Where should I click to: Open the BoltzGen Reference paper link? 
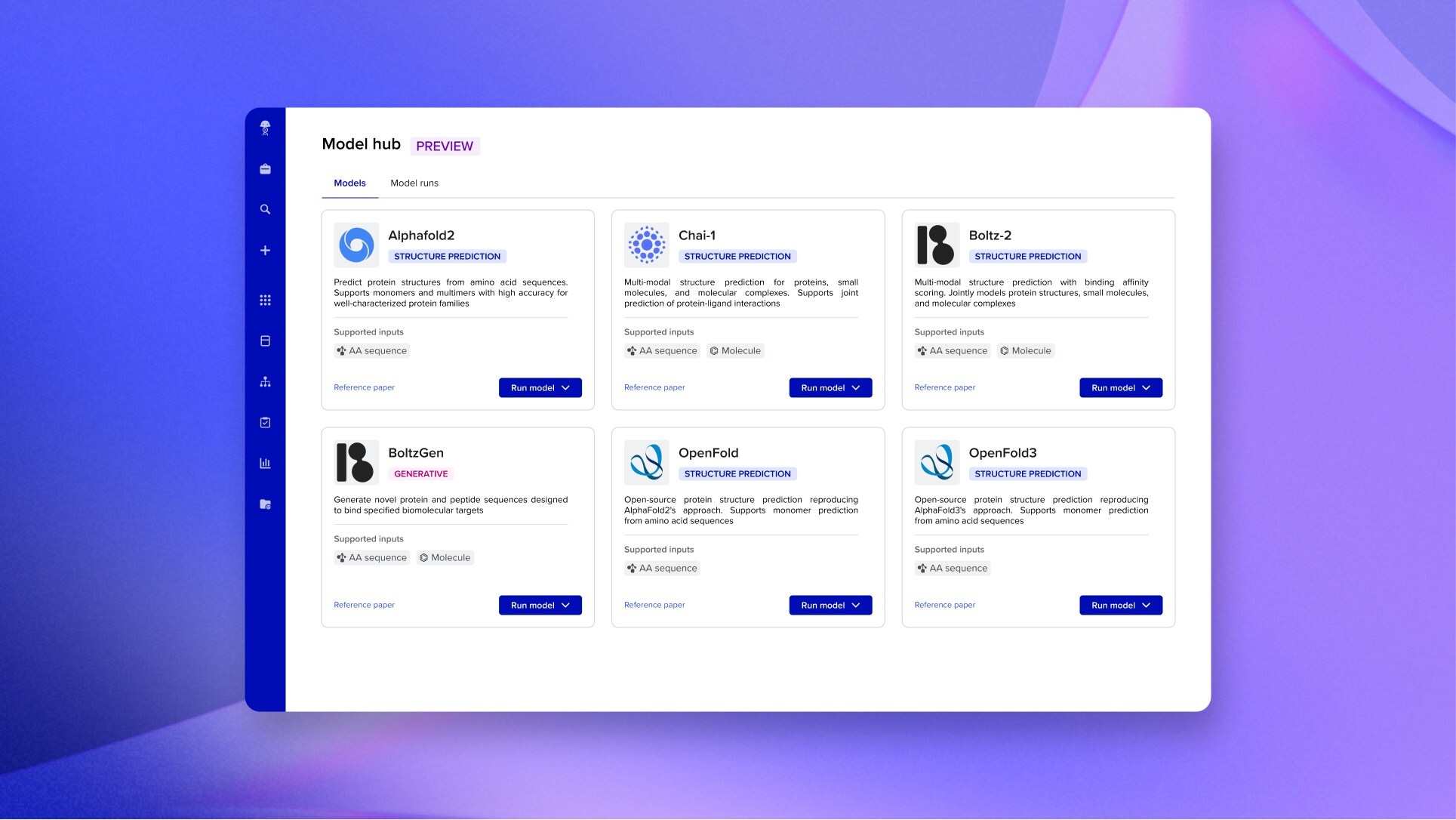364,605
